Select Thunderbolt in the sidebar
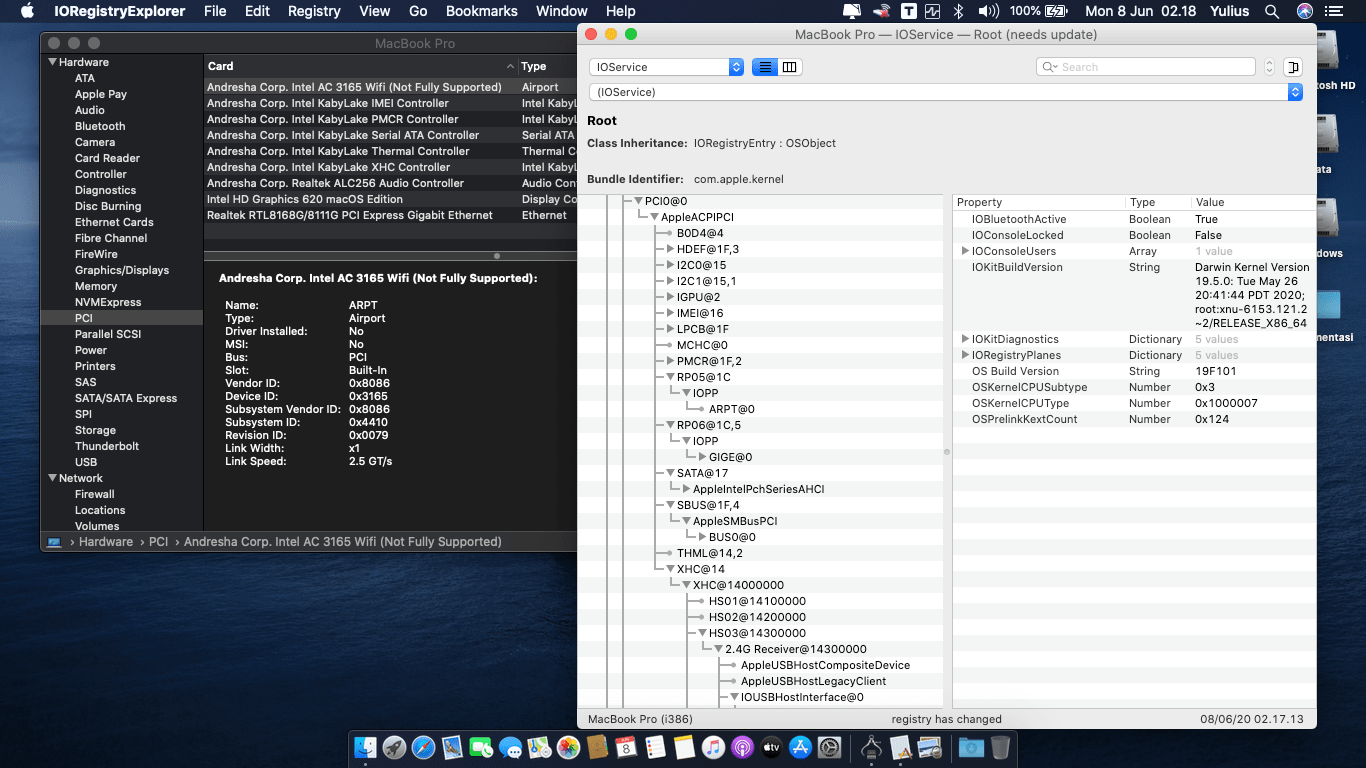 point(107,446)
